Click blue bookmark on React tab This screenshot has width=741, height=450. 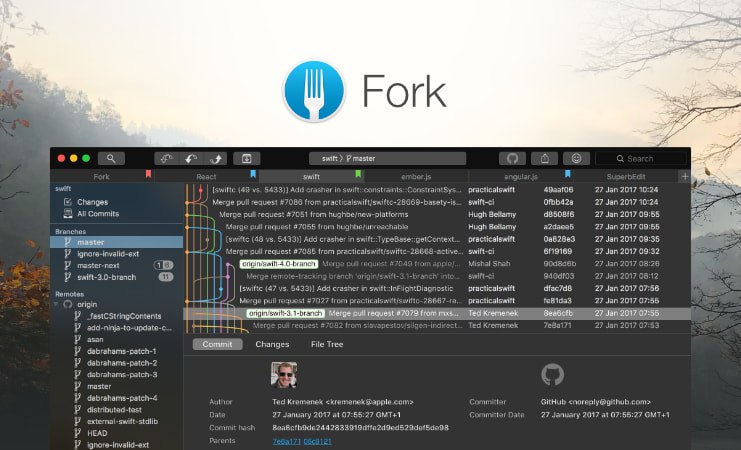[x=253, y=174]
